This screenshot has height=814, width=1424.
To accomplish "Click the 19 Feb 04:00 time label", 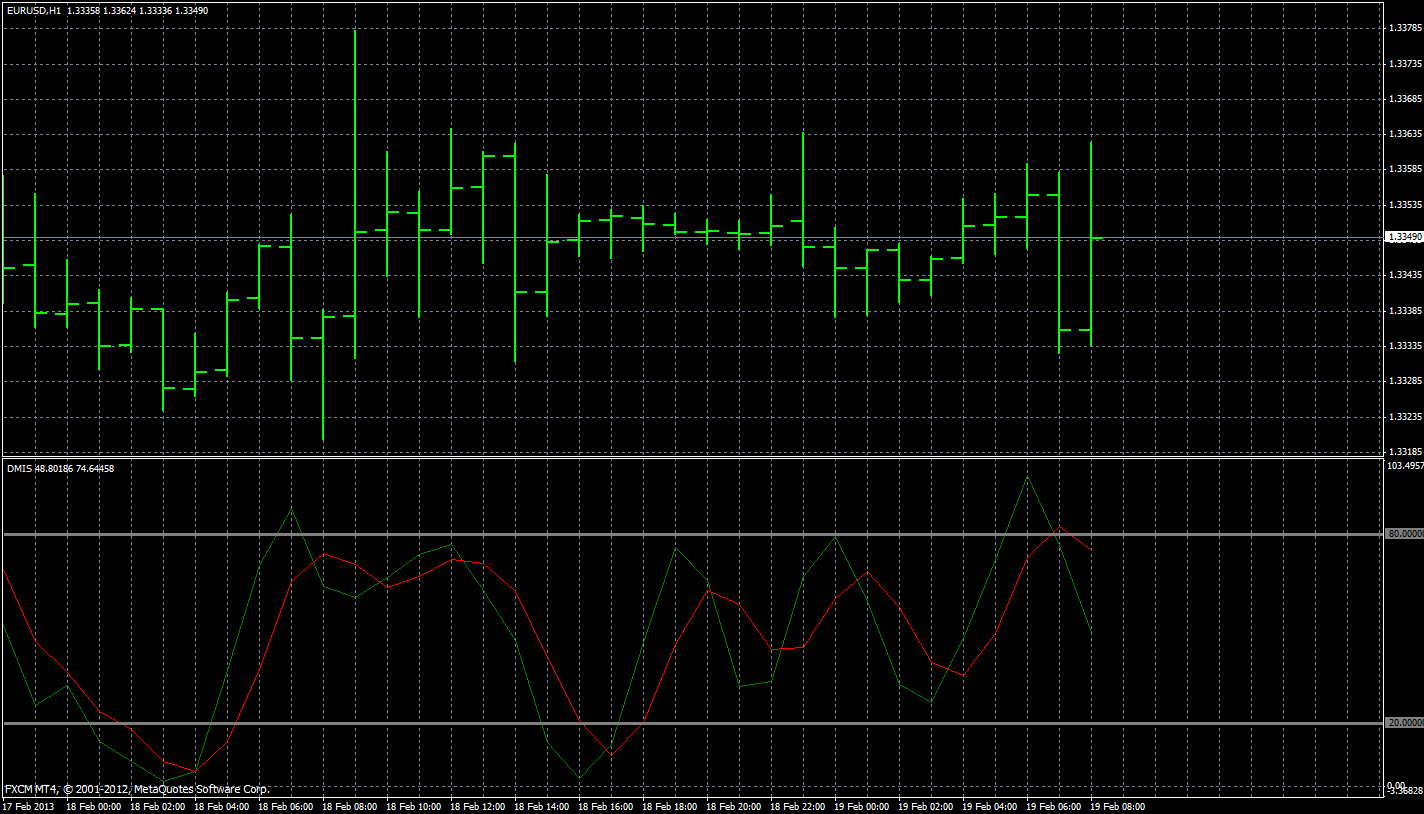I will (990, 806).
